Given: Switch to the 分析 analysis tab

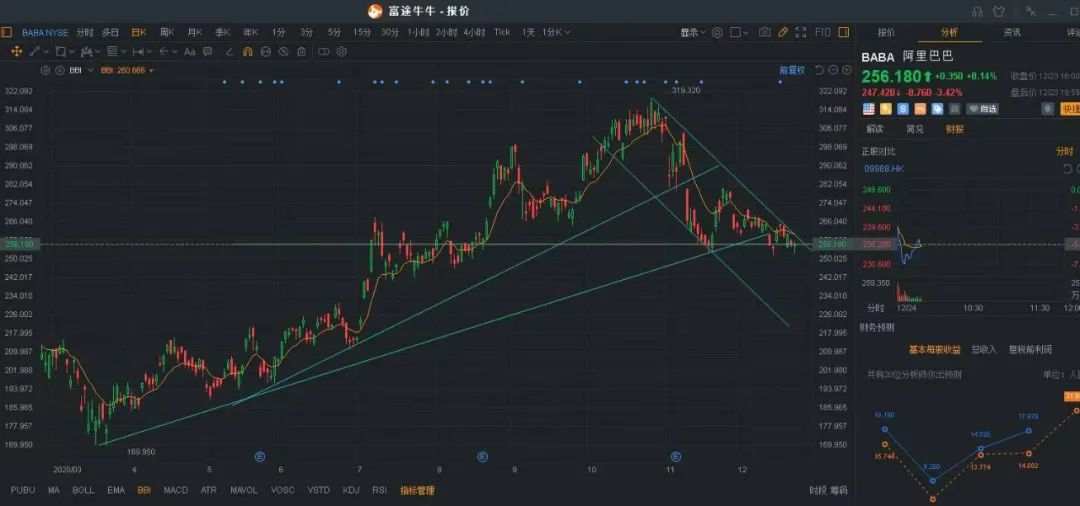Looking at the screenshot, I should tap(949, 32).
